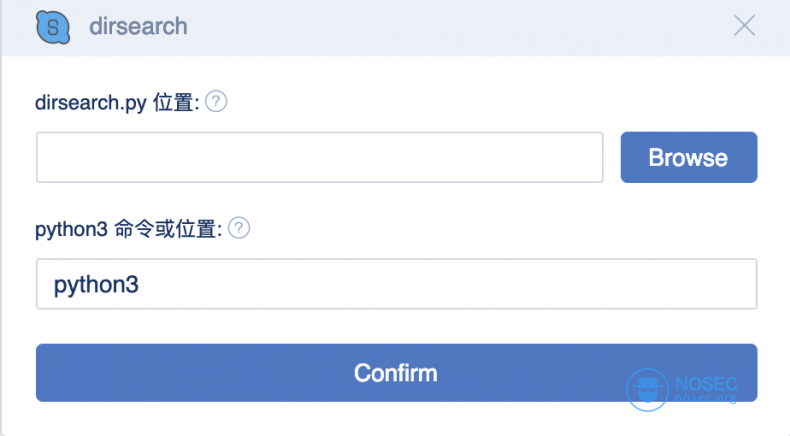Image resolution: width=790 pixels, height=436 pixels.
Task: Click the question mark beside 位置 label
Action: click(216, 101)
